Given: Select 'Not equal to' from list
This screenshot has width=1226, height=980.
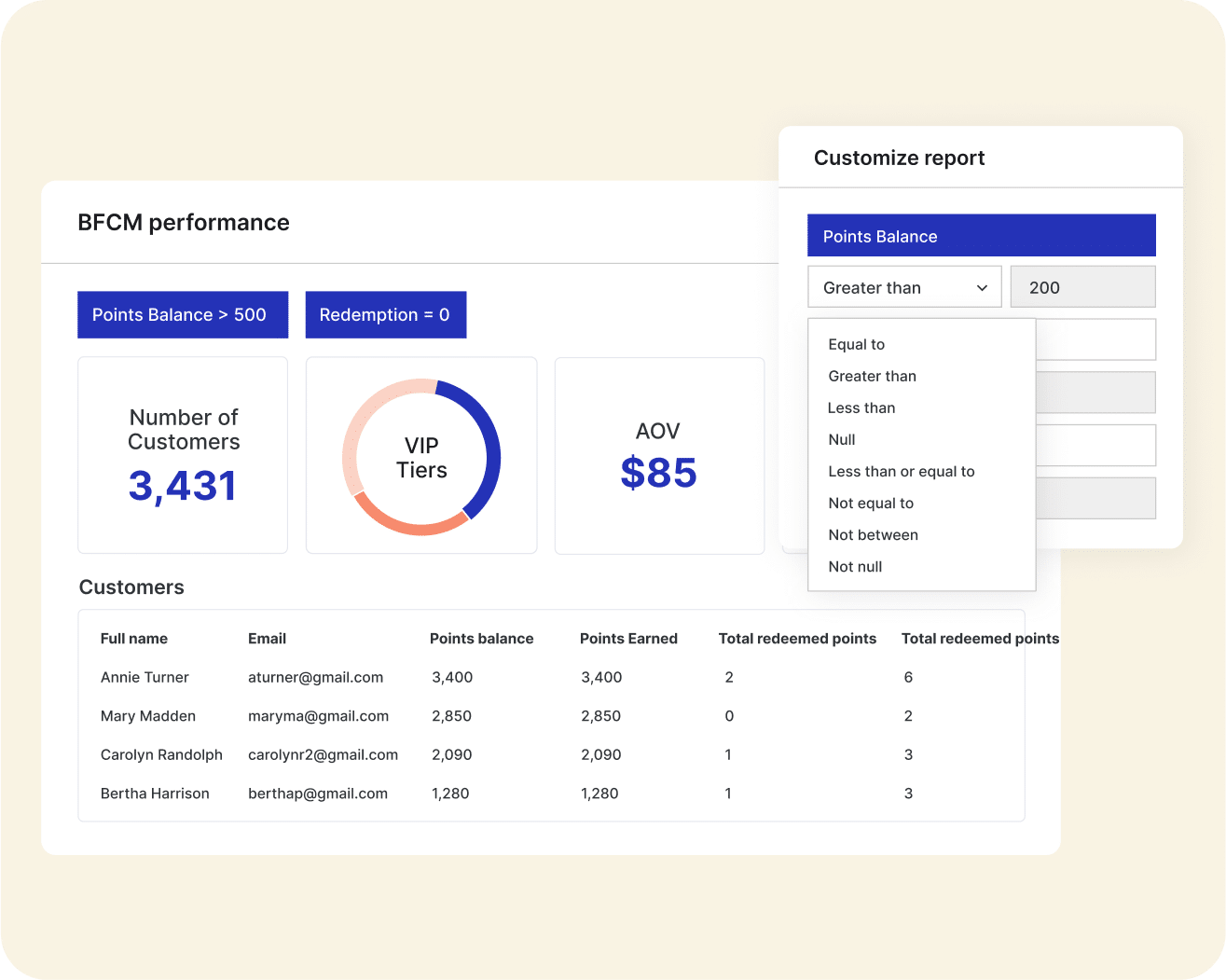Looking at the screenshot, I should point(870,503).
